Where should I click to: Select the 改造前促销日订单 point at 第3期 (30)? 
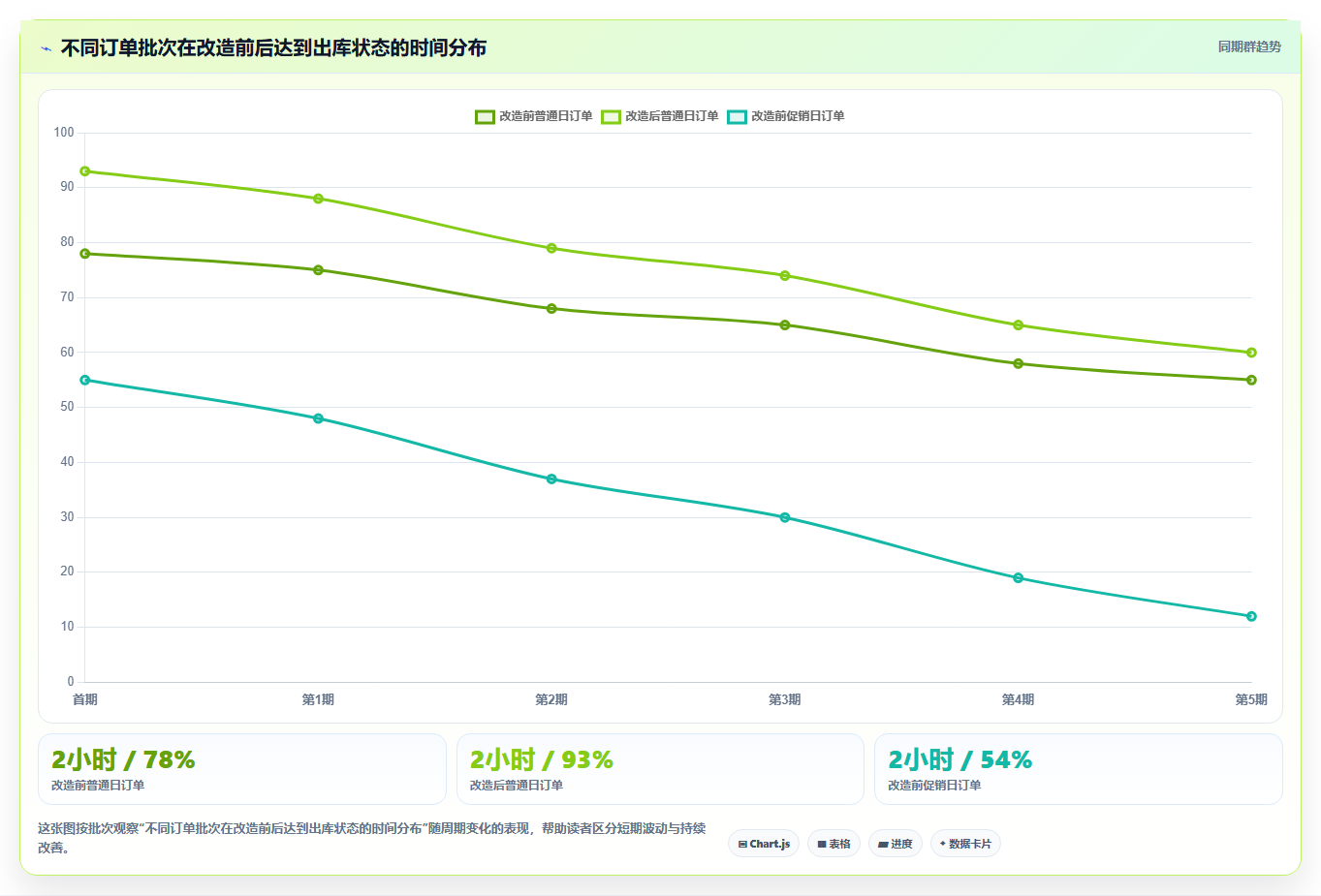(785, 517)
